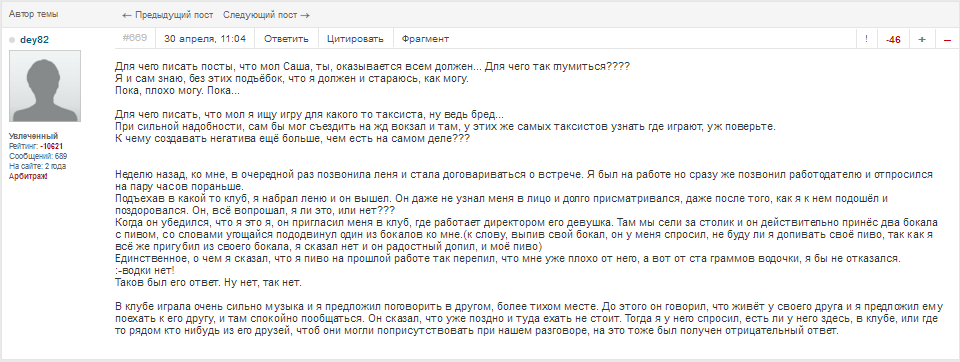Click Ответить to reply
The image size is (960, 362).
(x=286, y=39)
